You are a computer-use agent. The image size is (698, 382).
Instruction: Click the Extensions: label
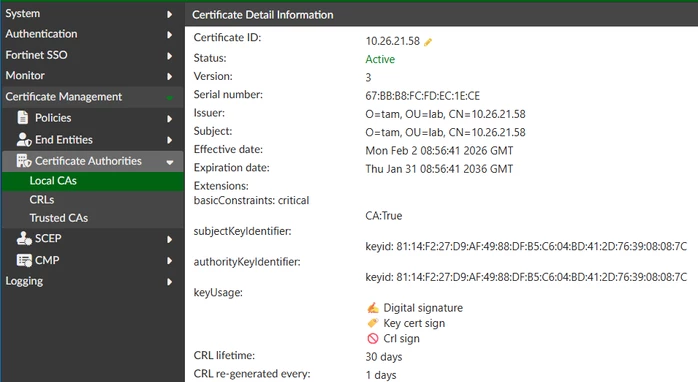click(221, 186)
